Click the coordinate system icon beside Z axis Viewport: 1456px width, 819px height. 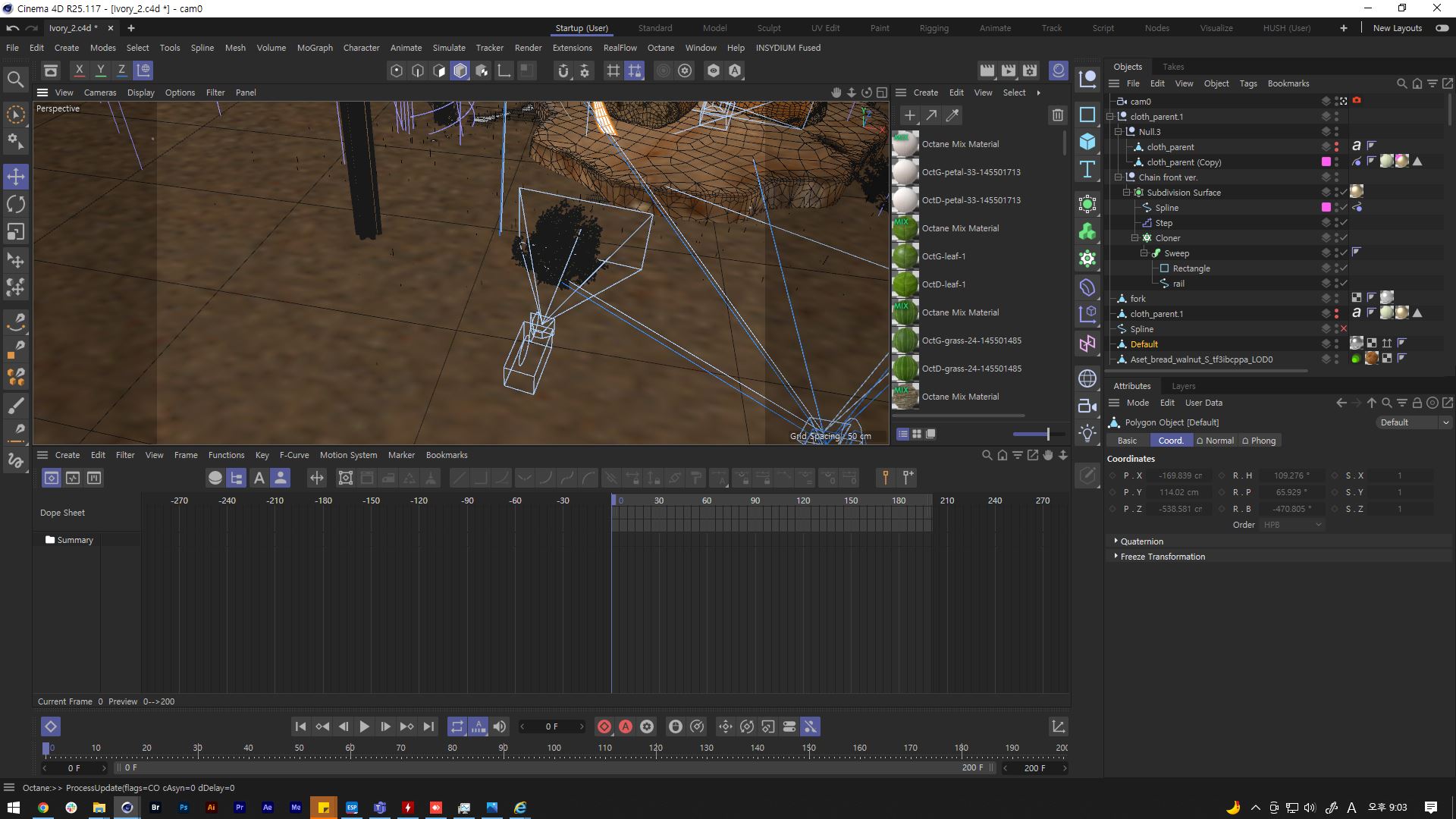[x=143, y=71]
